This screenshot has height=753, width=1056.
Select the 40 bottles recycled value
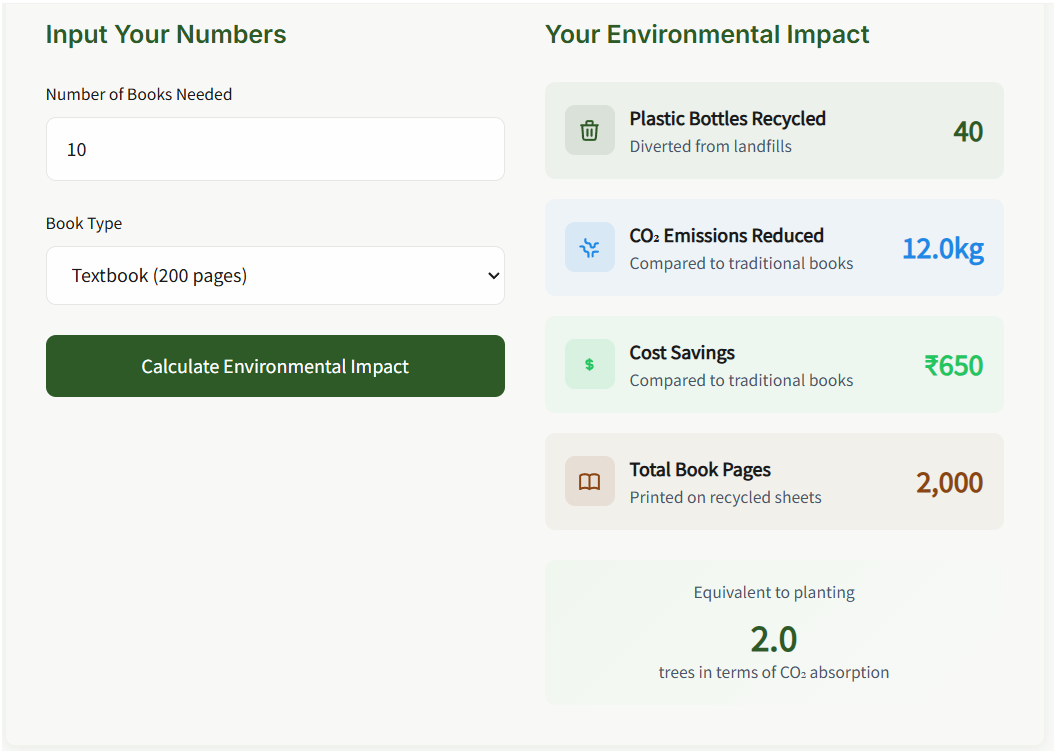click(x=967, y=132)
